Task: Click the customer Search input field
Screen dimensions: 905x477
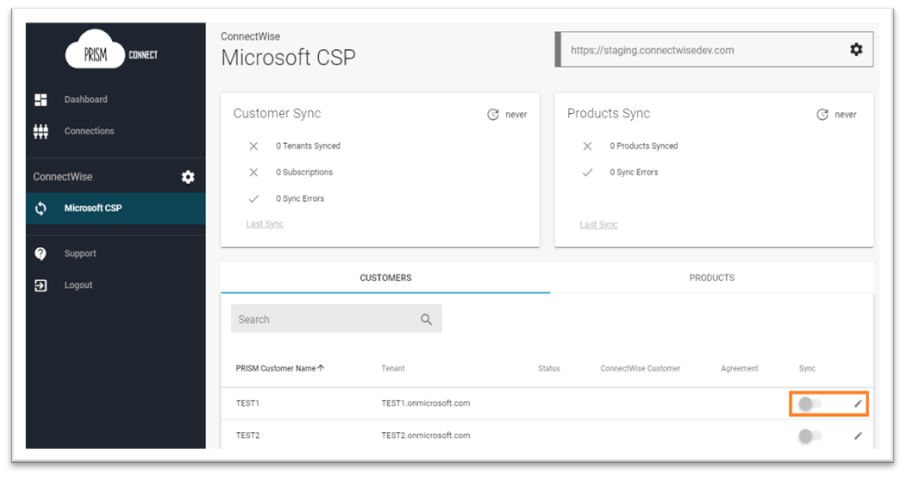Action: tap(336, 319)
